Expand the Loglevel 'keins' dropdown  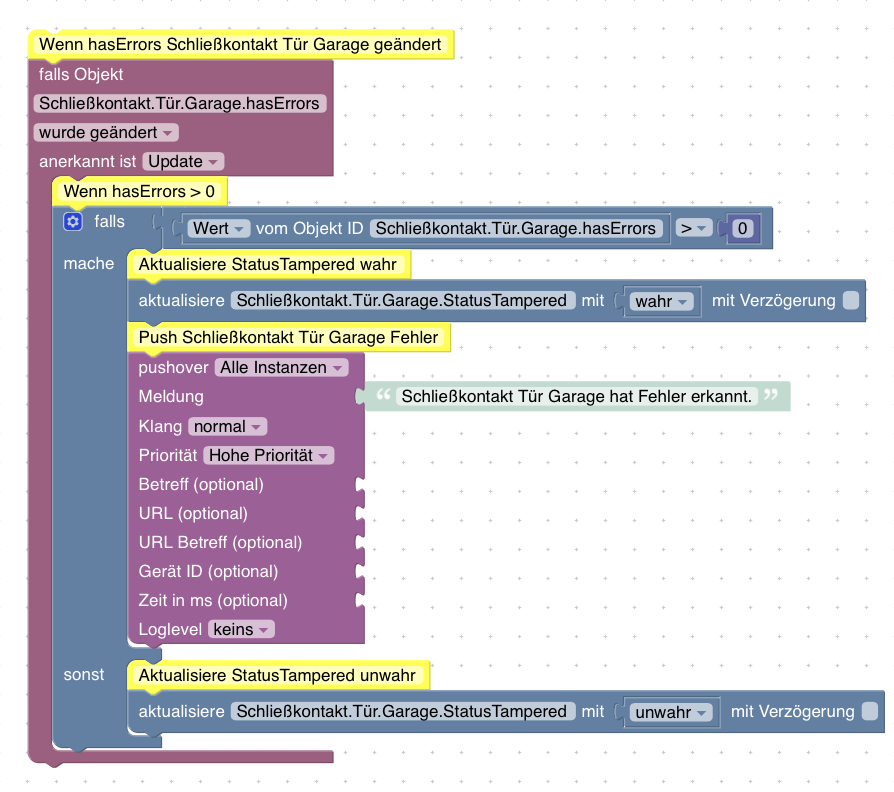[241, 630]
